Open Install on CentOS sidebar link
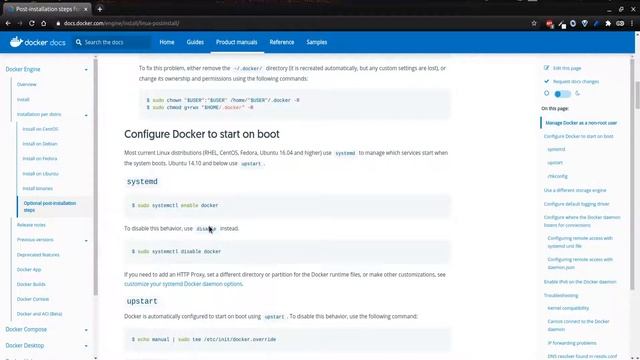The width and height of the screenshot is (640, 360). 40,129
